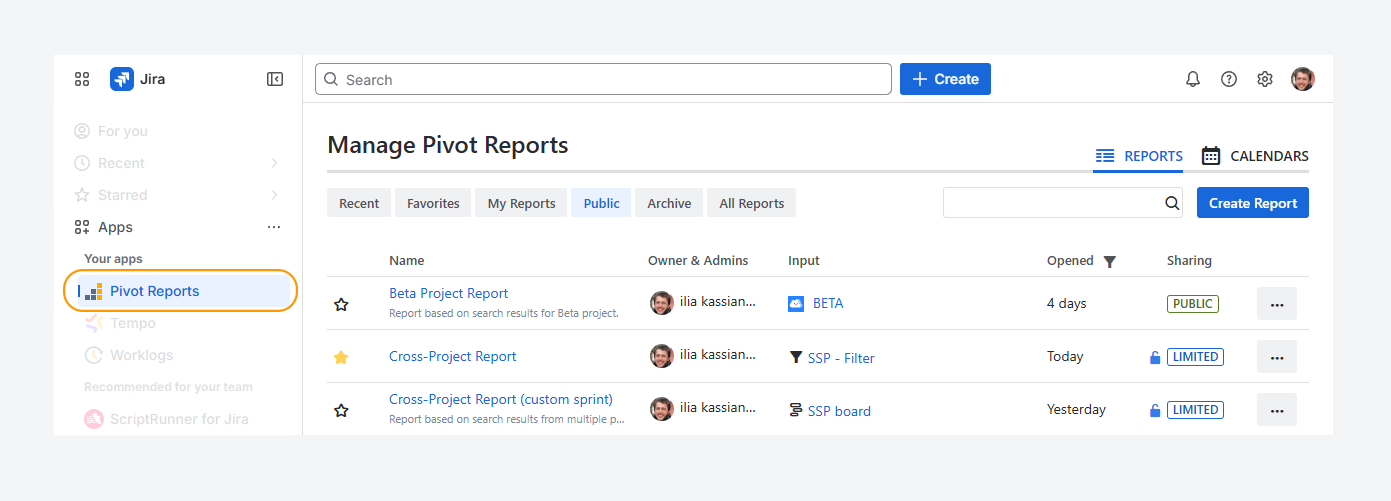Unstar the Cross-Project Report
Screen dimensions: 1391x501
pos(341,357)
